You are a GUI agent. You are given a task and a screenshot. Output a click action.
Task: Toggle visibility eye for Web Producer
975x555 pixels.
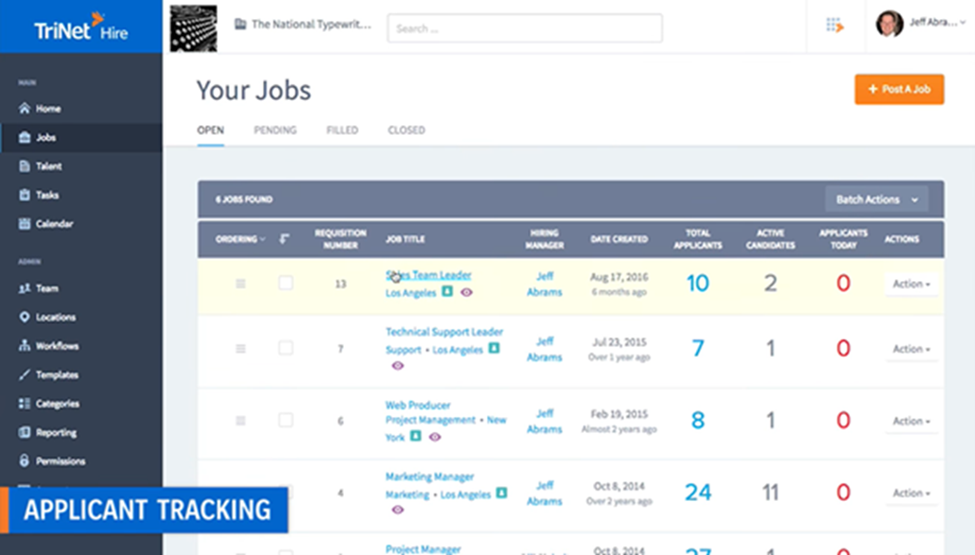point(435,437)
